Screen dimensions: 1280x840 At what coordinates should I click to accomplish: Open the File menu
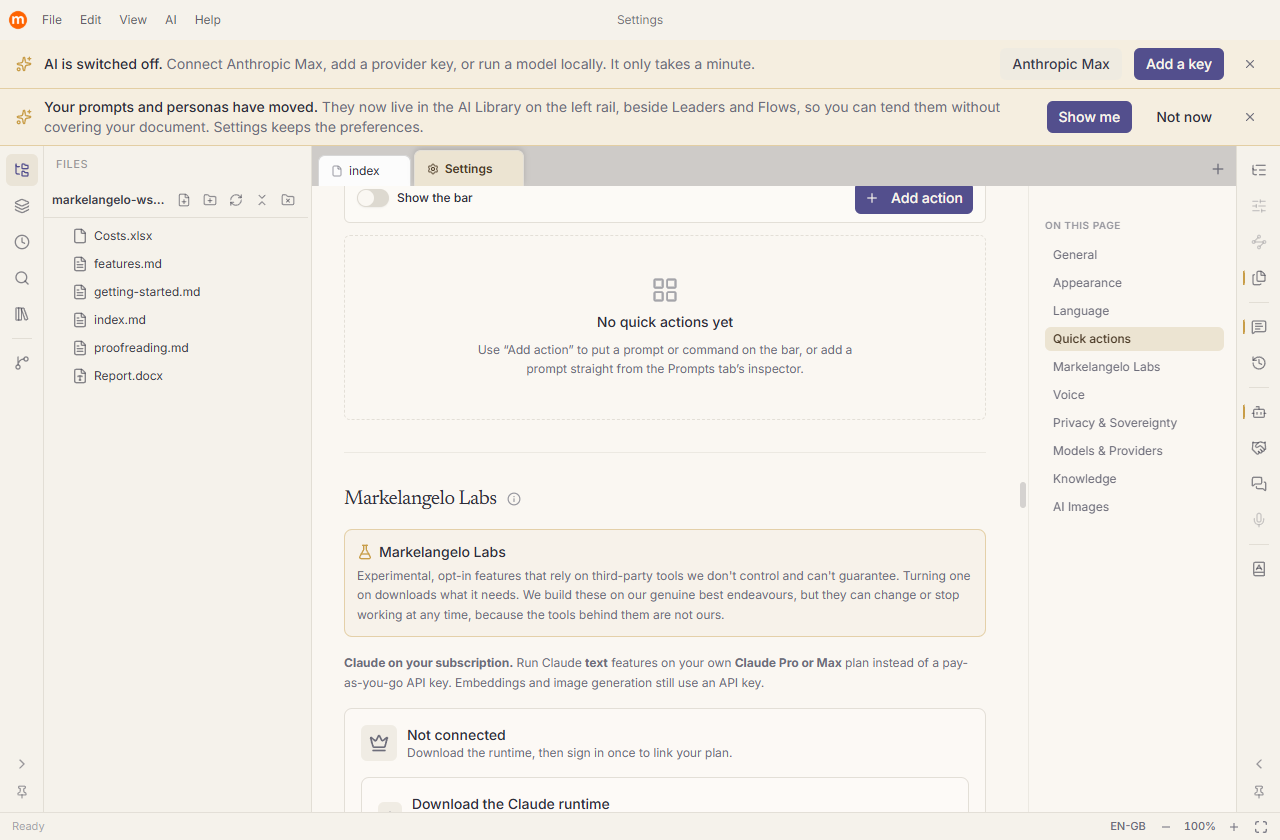[52, 20]
